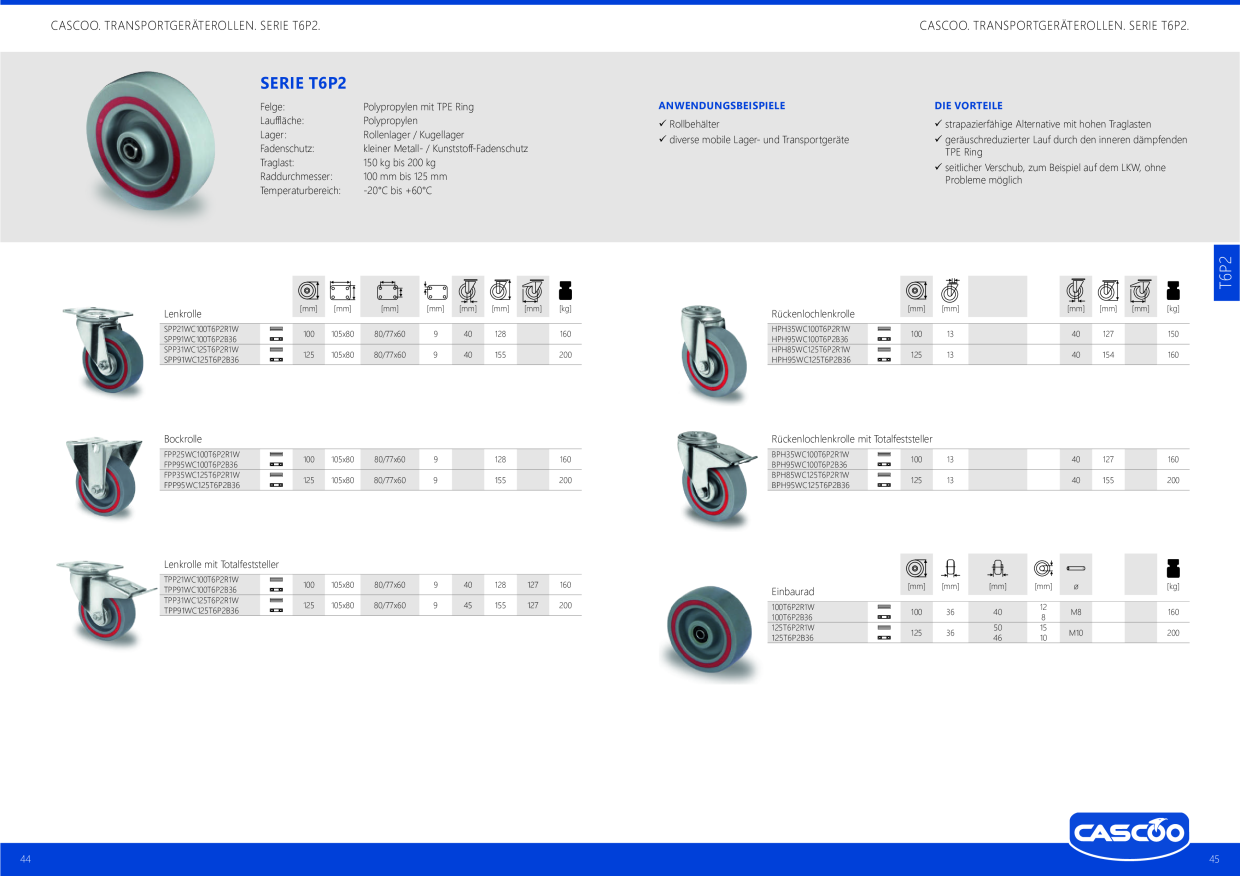Click the load capacity weight icon above Lenkrolle table
Screen dimensions: 1240x876
pos(565,290)
